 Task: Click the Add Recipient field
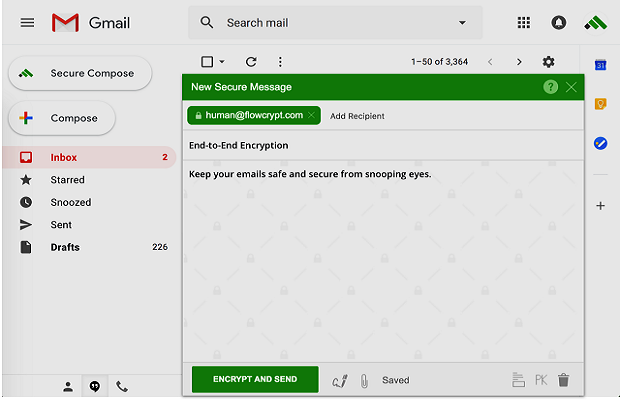[x=357, y=116]
